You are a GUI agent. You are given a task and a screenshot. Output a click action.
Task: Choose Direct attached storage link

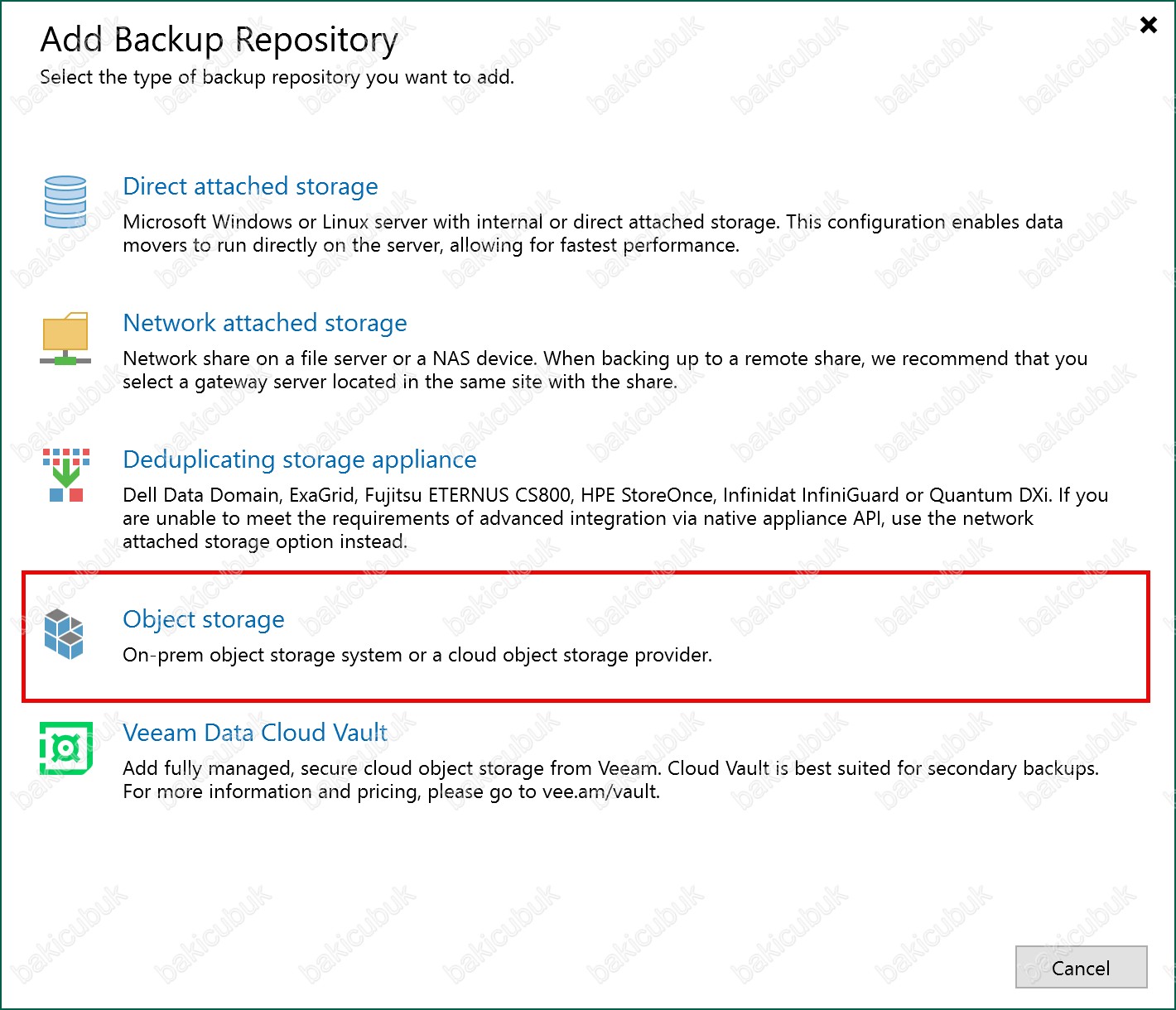click(250, 186)
